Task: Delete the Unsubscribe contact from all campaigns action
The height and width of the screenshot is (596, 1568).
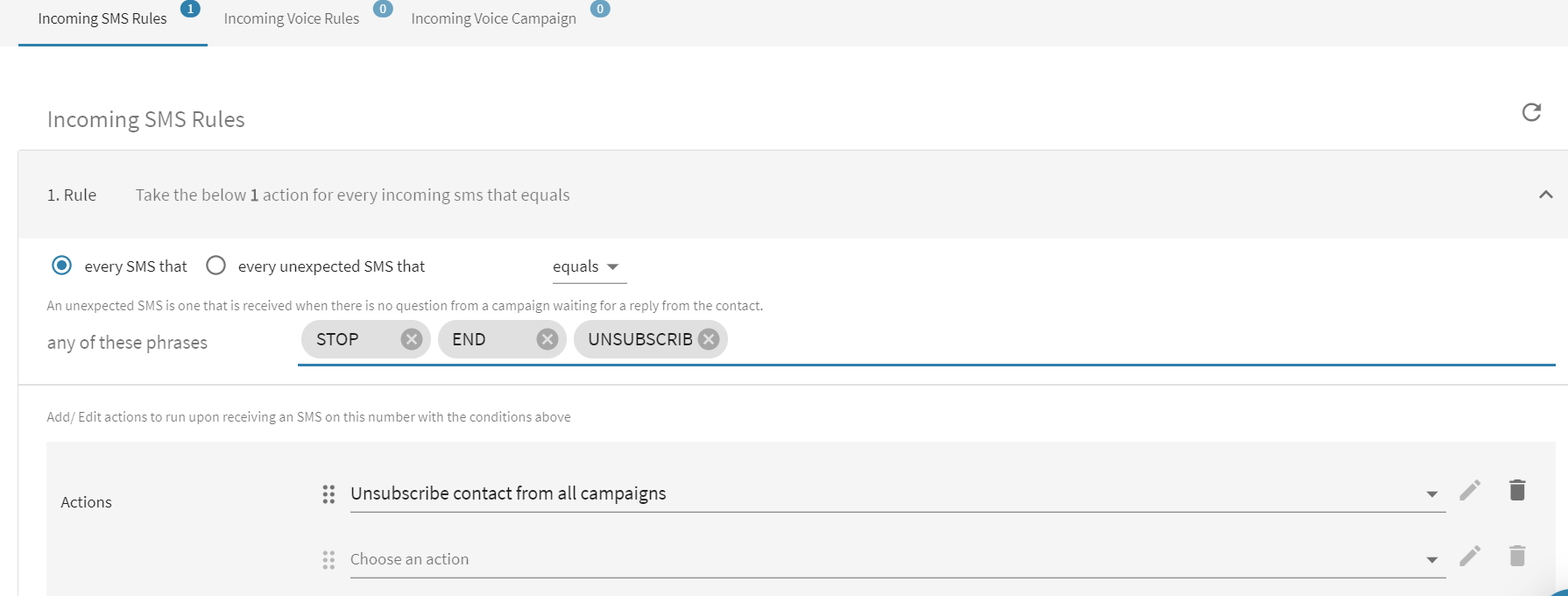Action: pyautogui.click(x=1517, y=490)
